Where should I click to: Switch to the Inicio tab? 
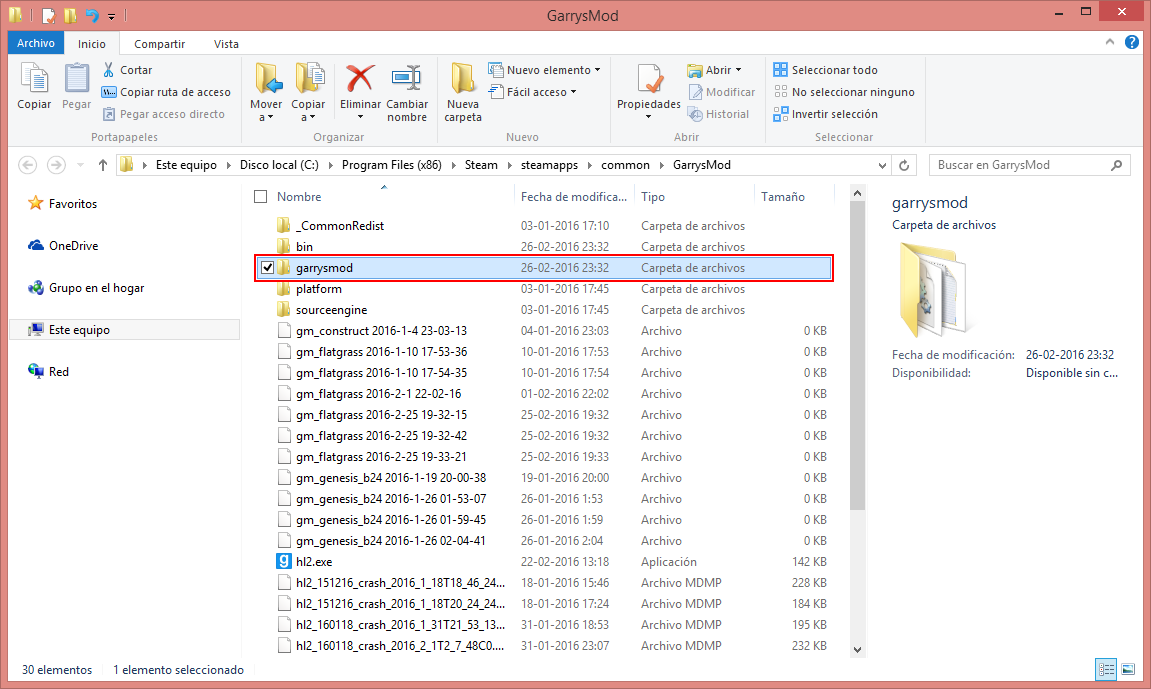(92, 44)
